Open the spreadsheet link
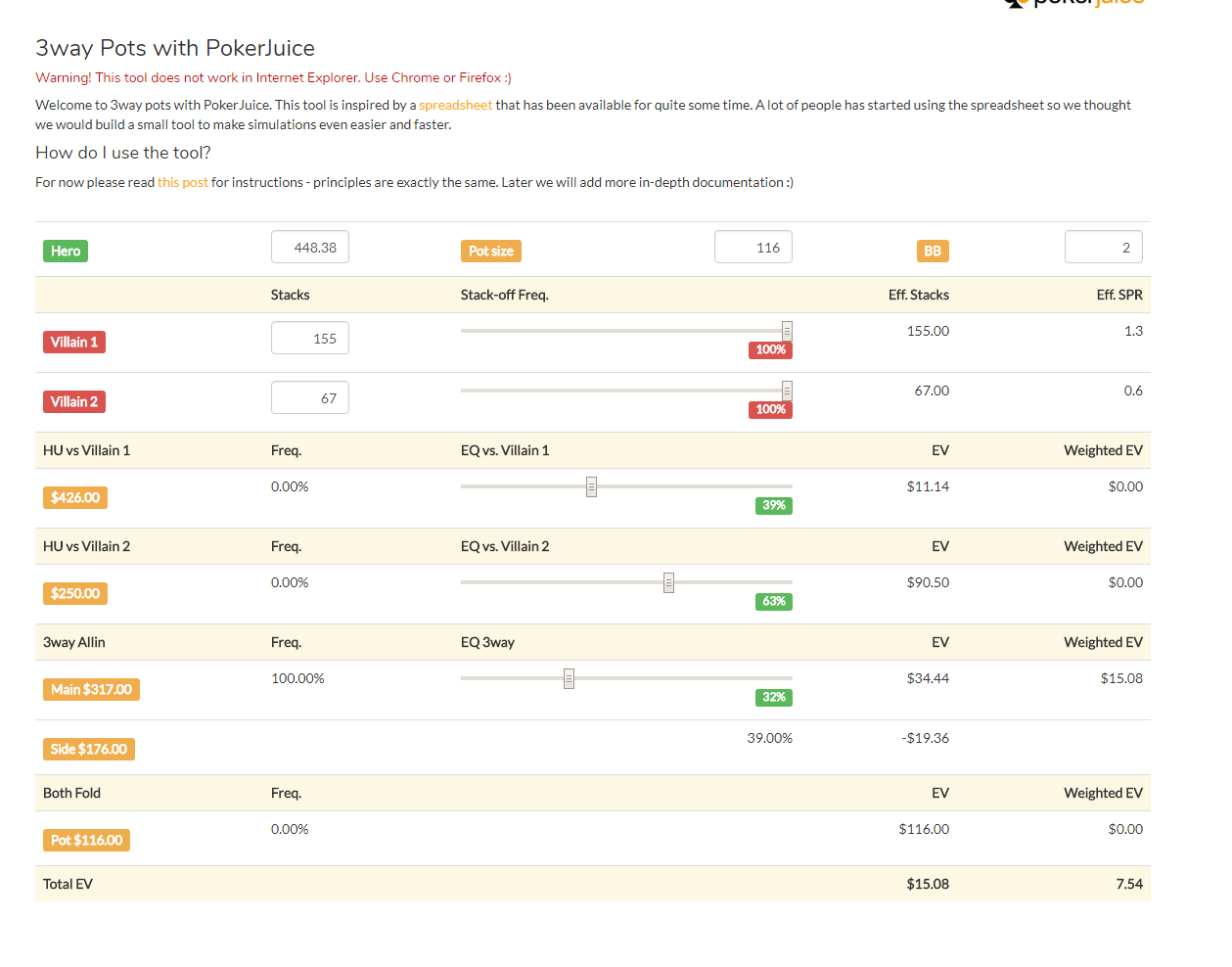 455,105
